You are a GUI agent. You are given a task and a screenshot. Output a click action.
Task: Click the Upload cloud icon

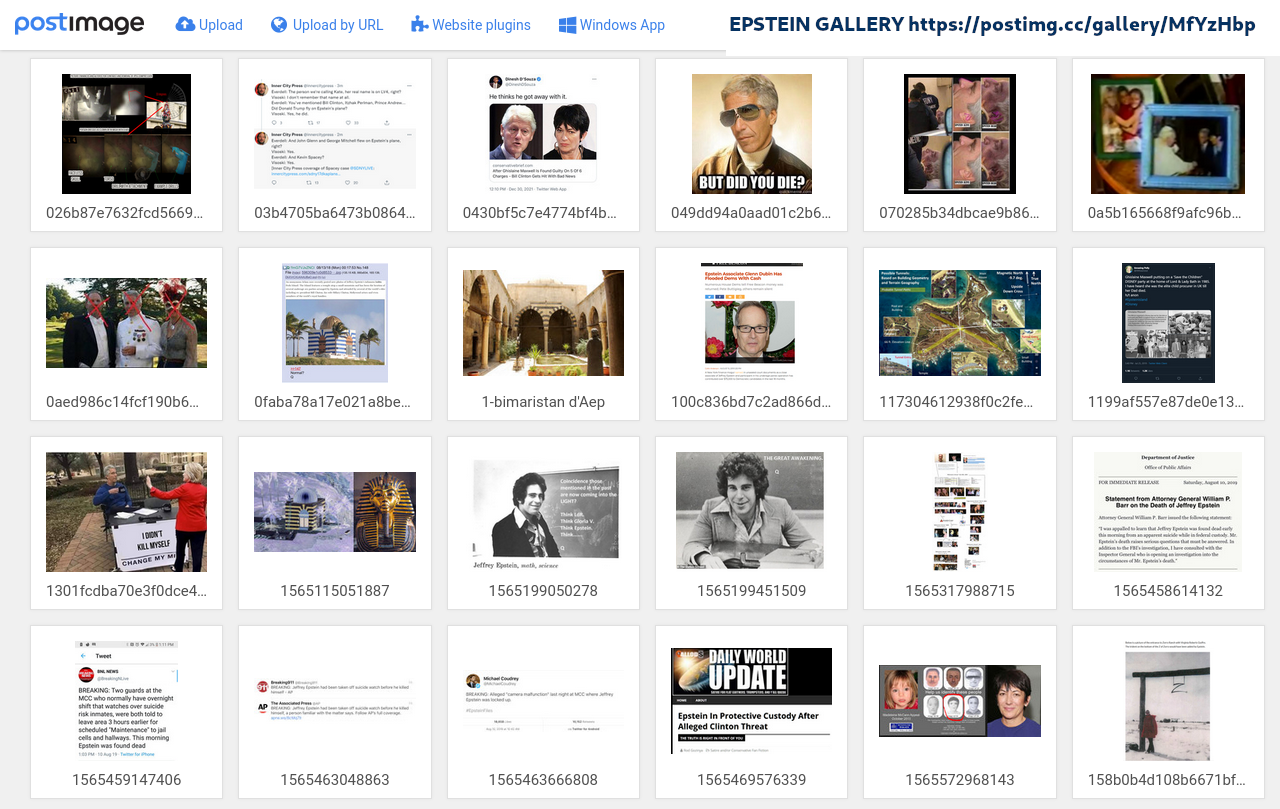click(185, 25)
